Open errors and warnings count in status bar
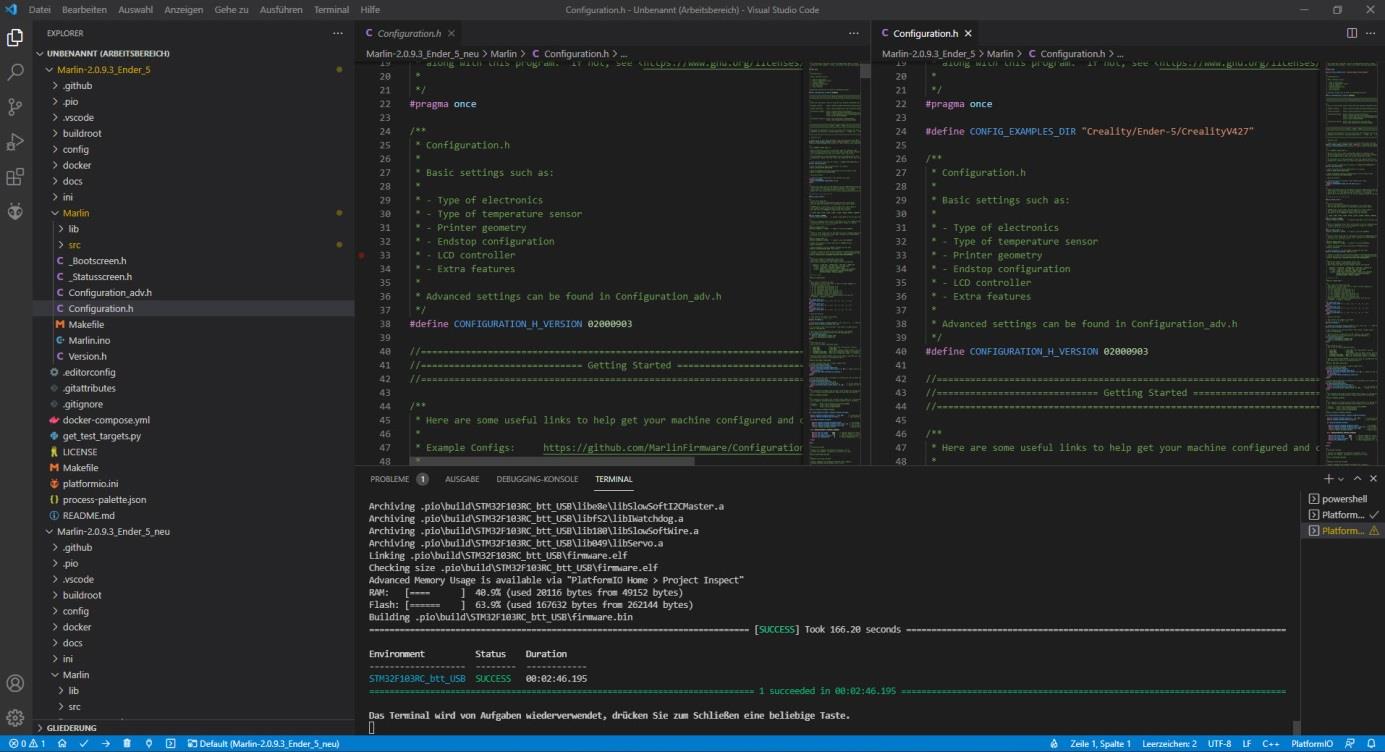1385x752 pixels. pos(26,744)
